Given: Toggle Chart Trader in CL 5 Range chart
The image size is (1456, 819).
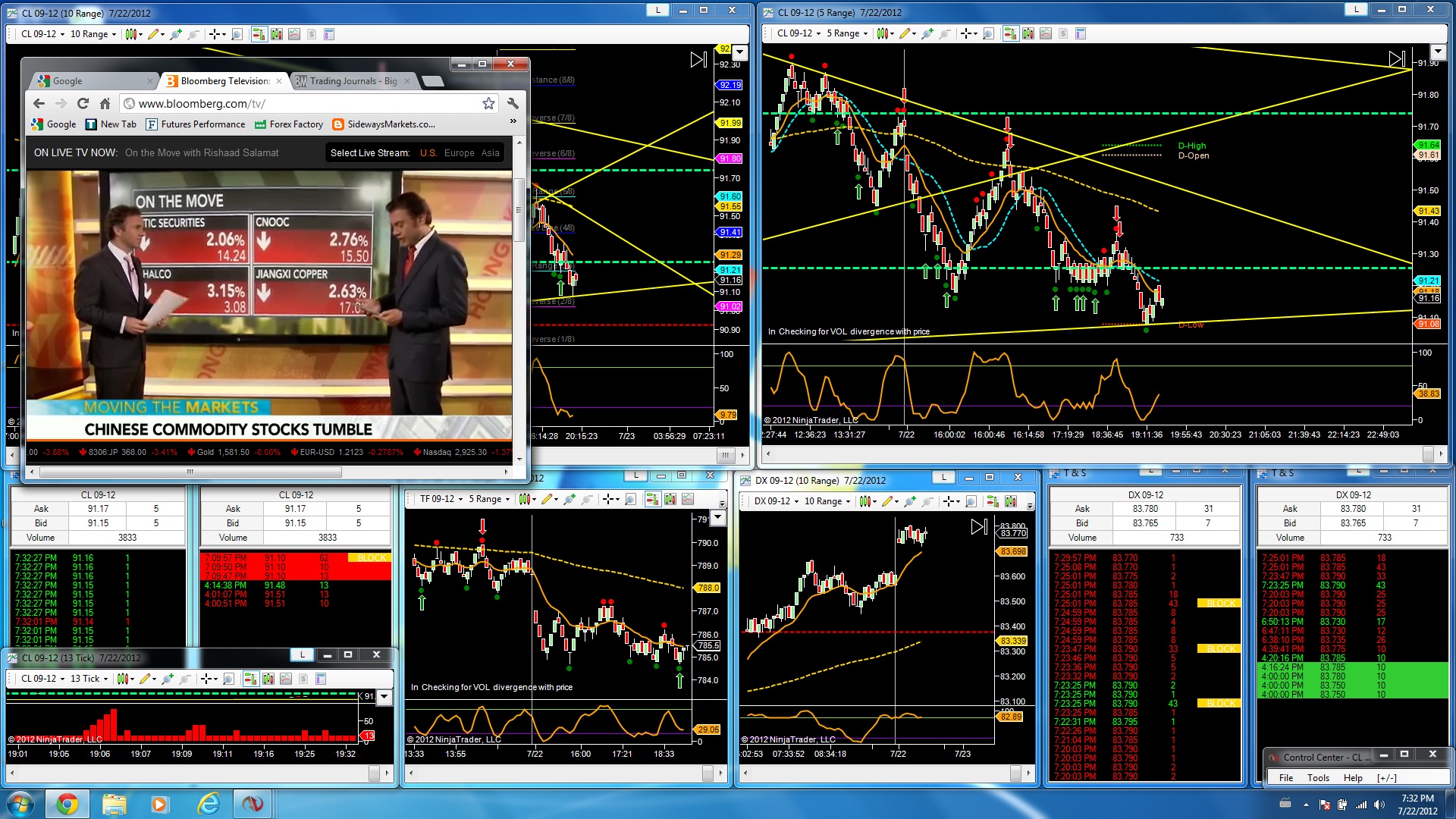Looking at the screenshot, I should (1010, 33).
